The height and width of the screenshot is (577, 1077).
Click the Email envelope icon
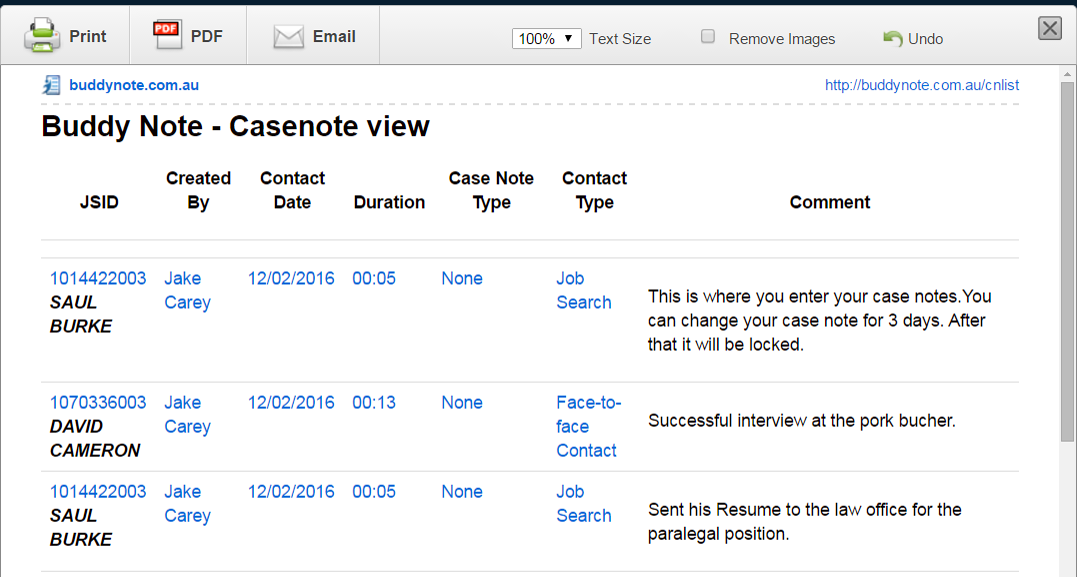click(x=288, y=37)
